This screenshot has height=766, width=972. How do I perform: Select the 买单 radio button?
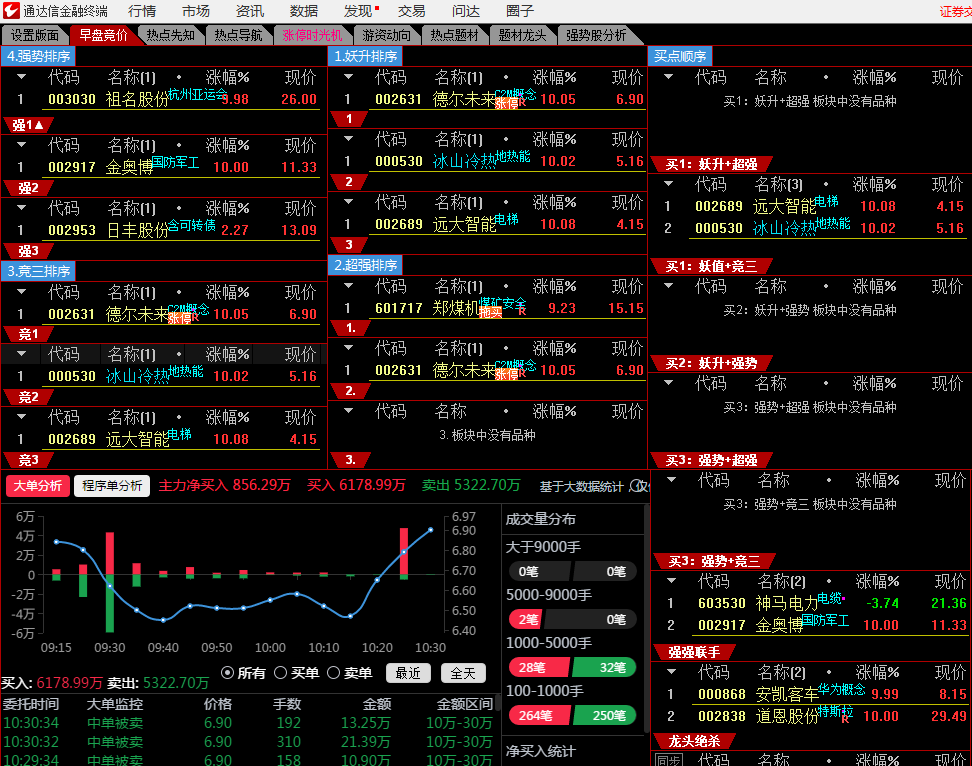pos(280,672)
